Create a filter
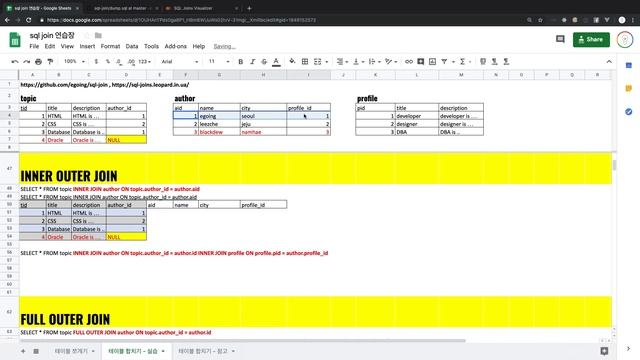The width and height of the screenshot is (640, 360). (x=444, y=62)
